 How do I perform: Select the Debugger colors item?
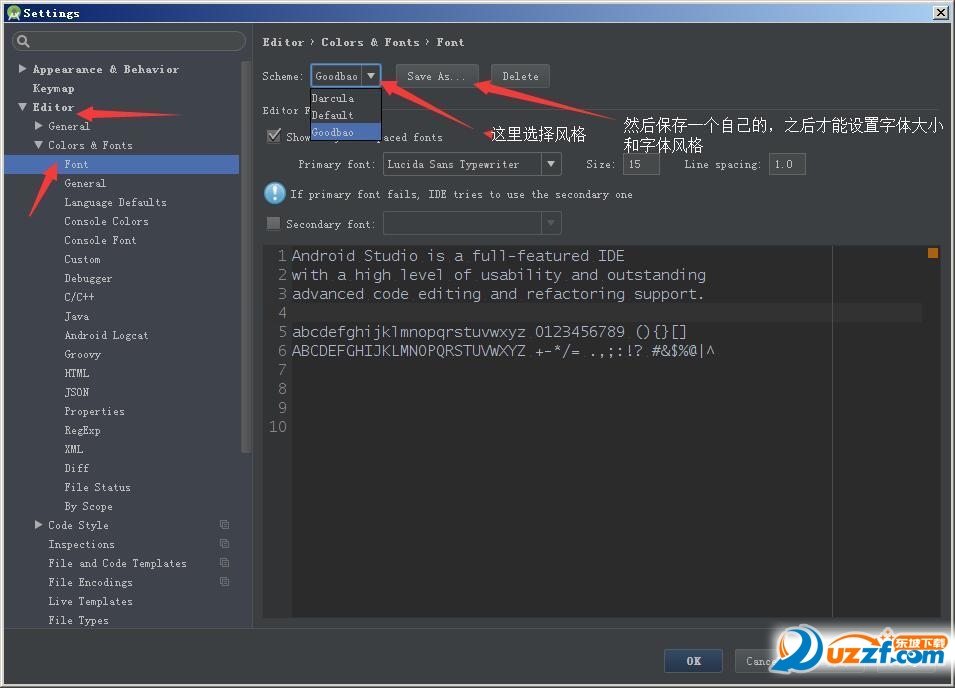[88, 278]
